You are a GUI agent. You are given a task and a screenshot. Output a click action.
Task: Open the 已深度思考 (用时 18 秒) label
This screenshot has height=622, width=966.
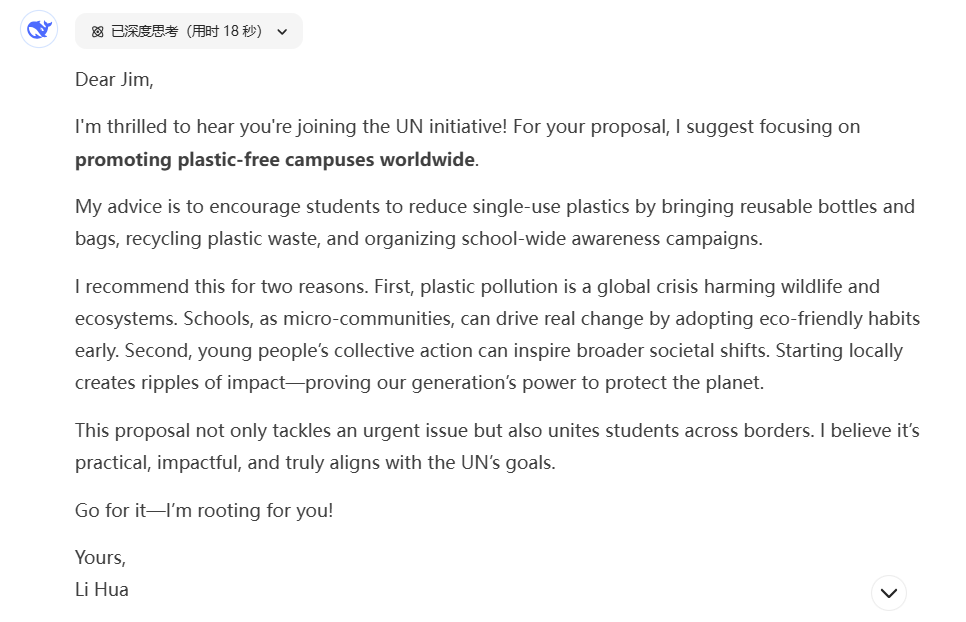187,31
